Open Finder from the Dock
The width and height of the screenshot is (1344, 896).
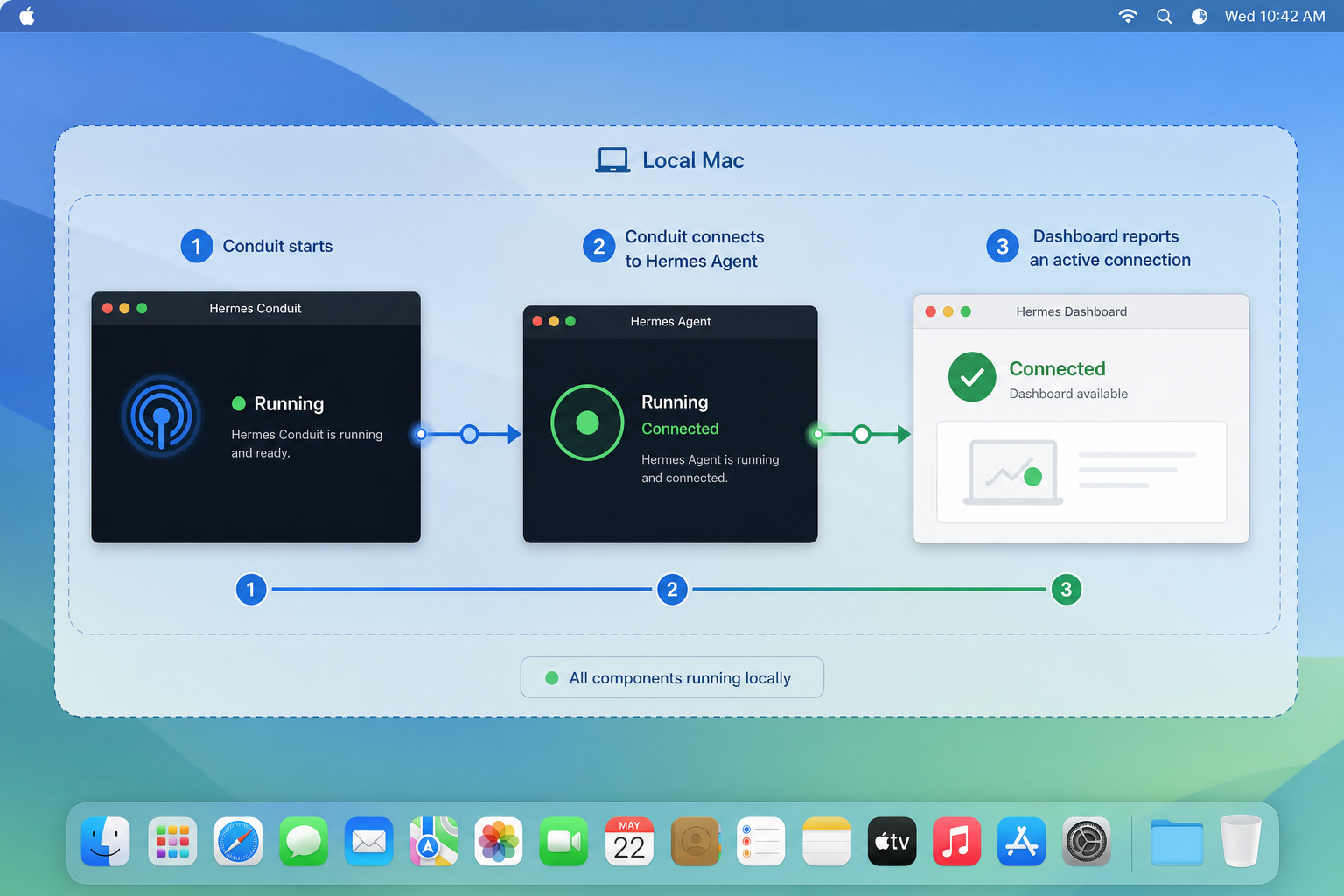coord(105,842)
